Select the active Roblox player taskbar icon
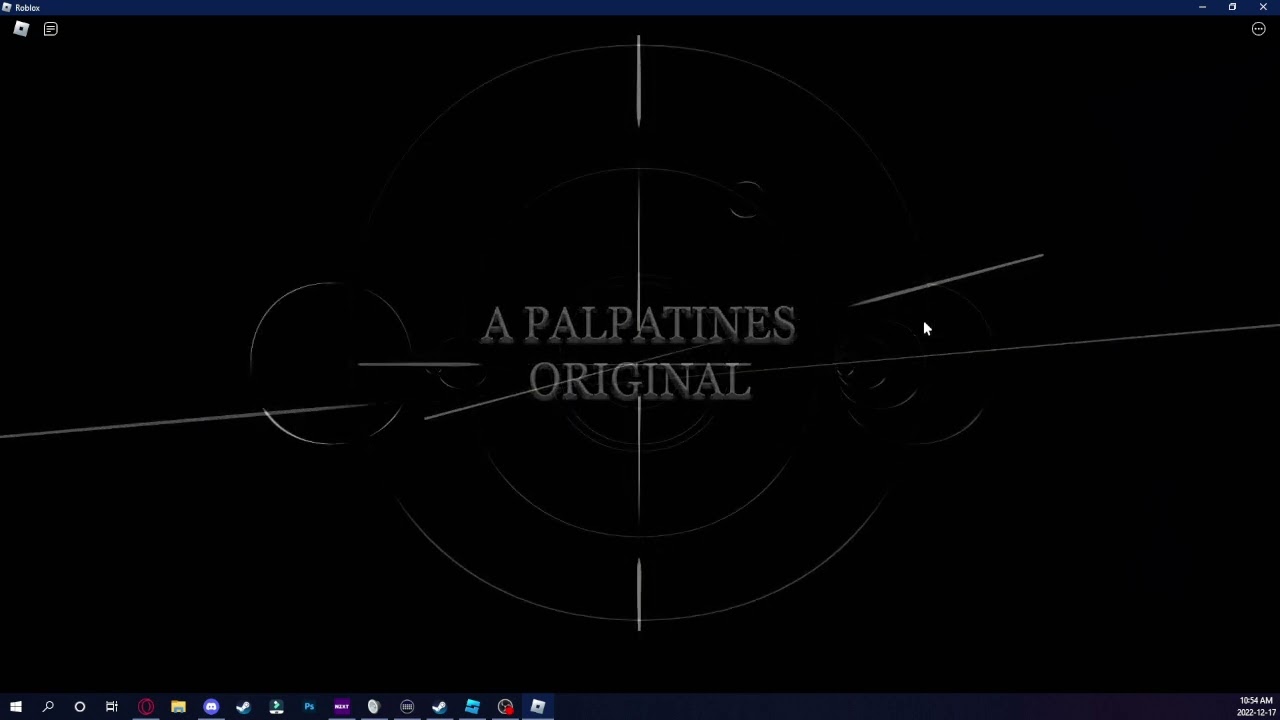The height and width of the screenshot is (720, 1280). click(538, 707)
